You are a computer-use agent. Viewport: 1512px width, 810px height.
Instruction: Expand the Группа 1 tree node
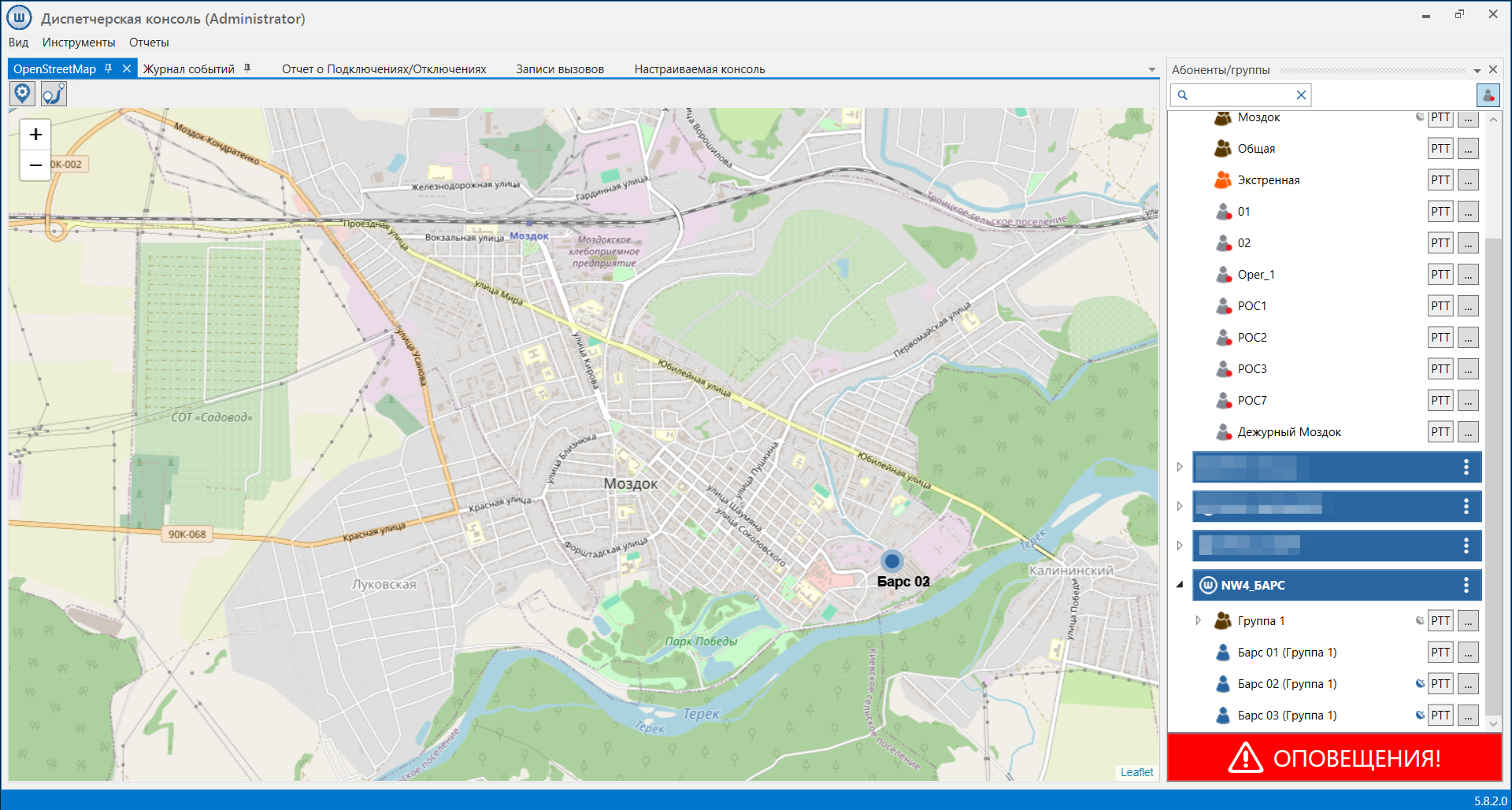point(1198,620)
